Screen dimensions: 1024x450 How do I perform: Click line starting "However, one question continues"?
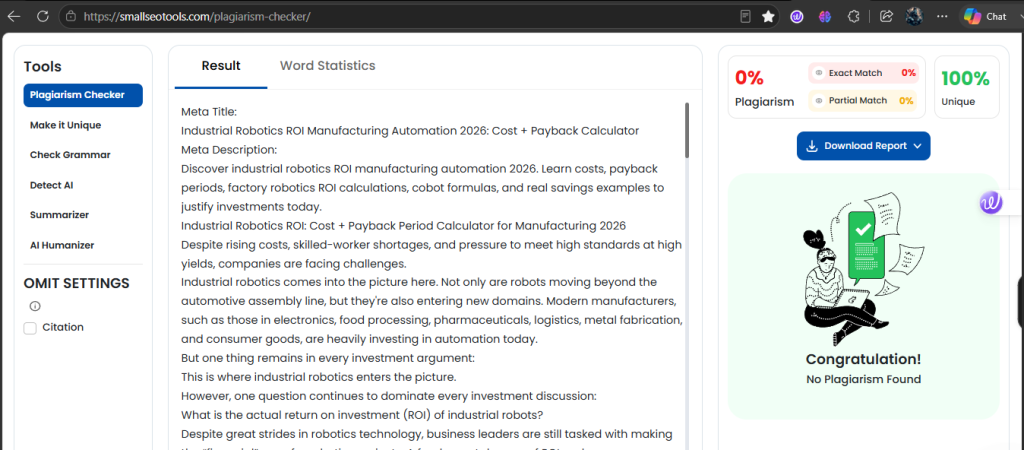(x=389, y=396)
